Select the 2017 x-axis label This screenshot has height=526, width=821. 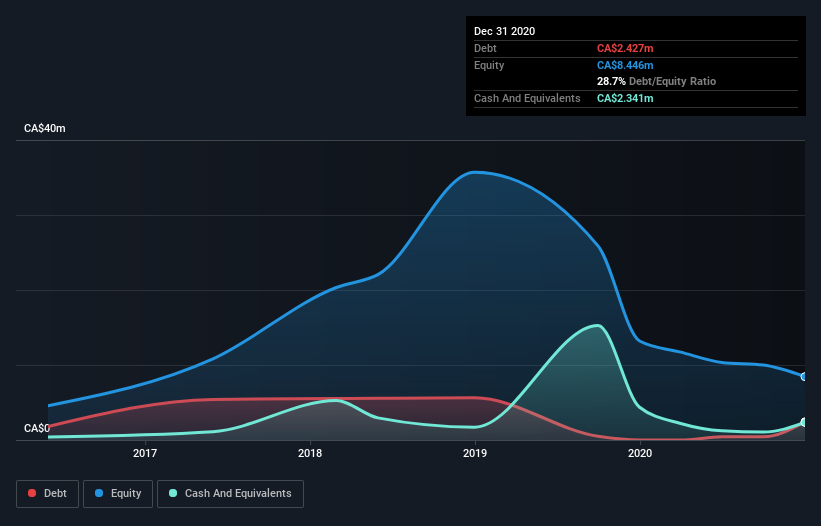145,453
